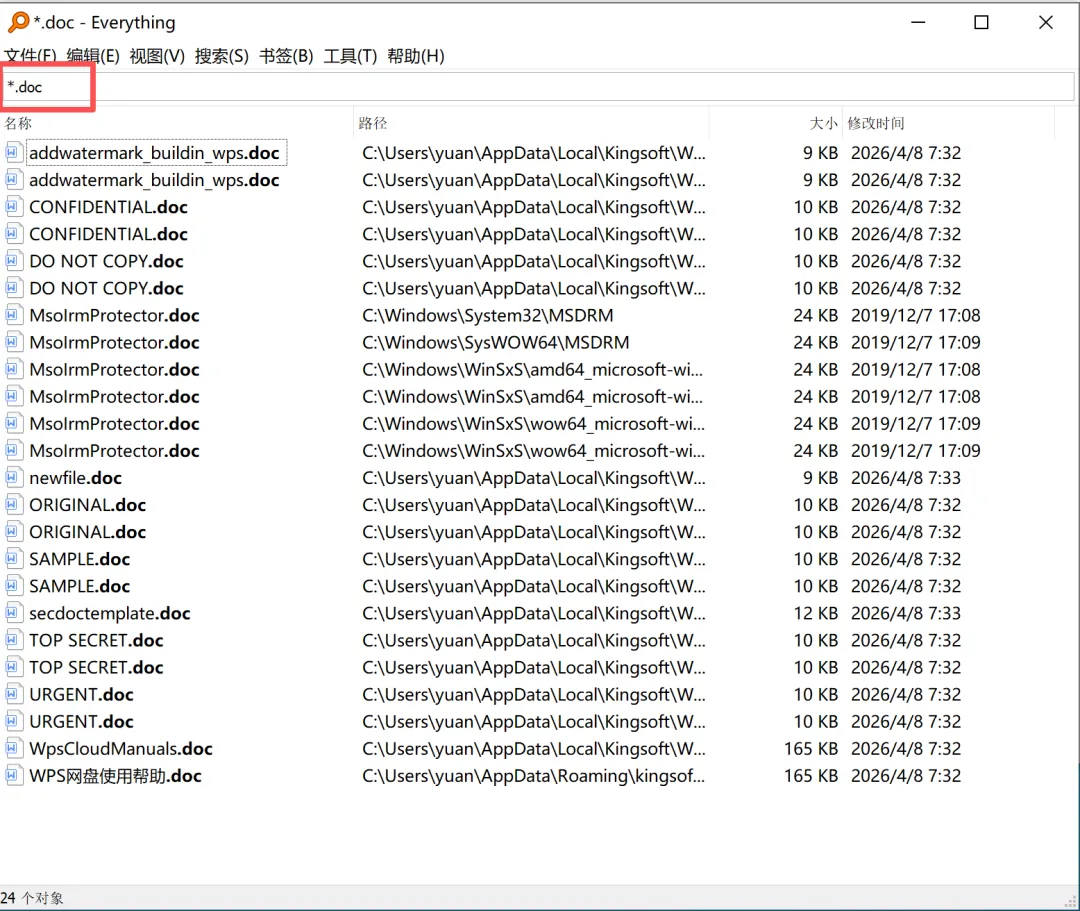
Task: Click 2019/12/7 17:09 date in the SysWOW64\MSDRM row
Action: (915, 342)
